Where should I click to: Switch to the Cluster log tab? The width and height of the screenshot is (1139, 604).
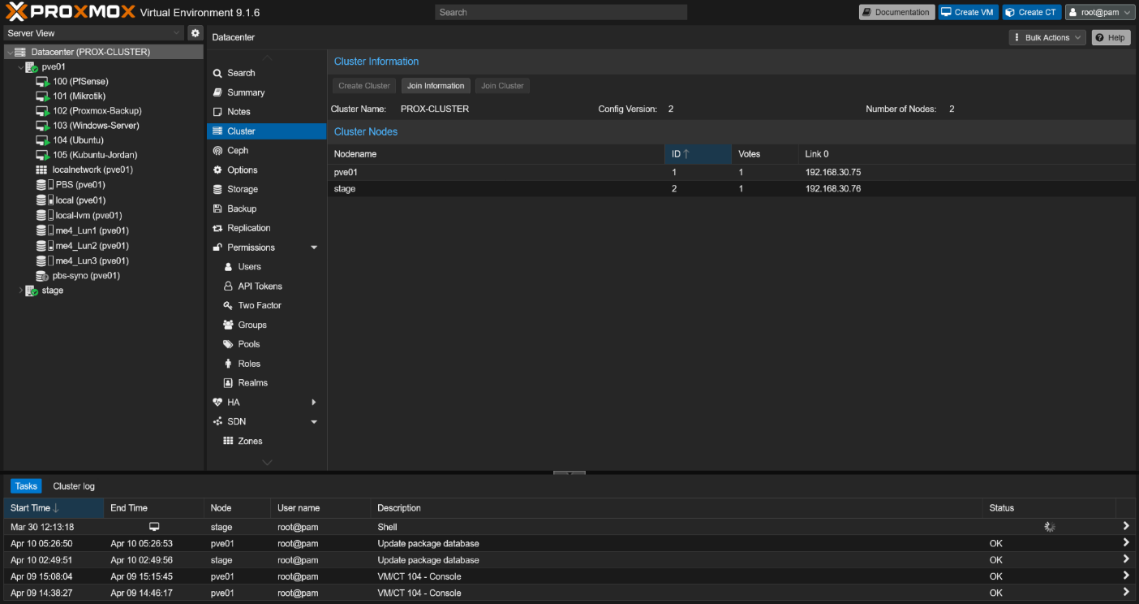click(73, 486)
